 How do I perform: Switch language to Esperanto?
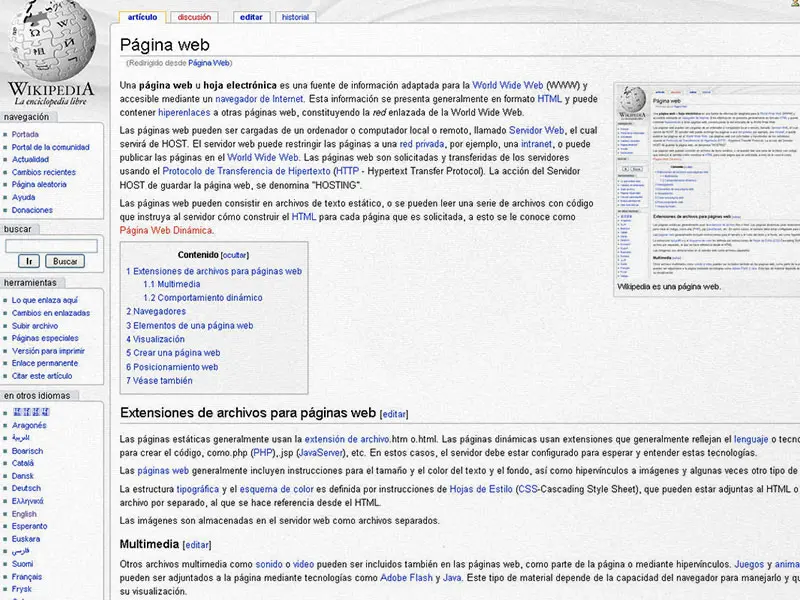pyautogui.click(x=30, y=526)
